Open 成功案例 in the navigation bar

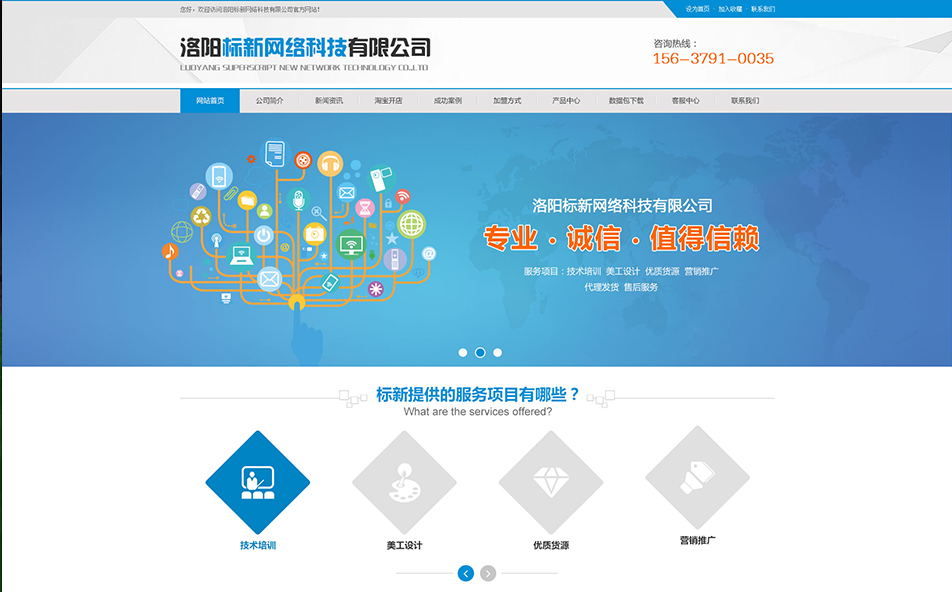coord(447,101)
